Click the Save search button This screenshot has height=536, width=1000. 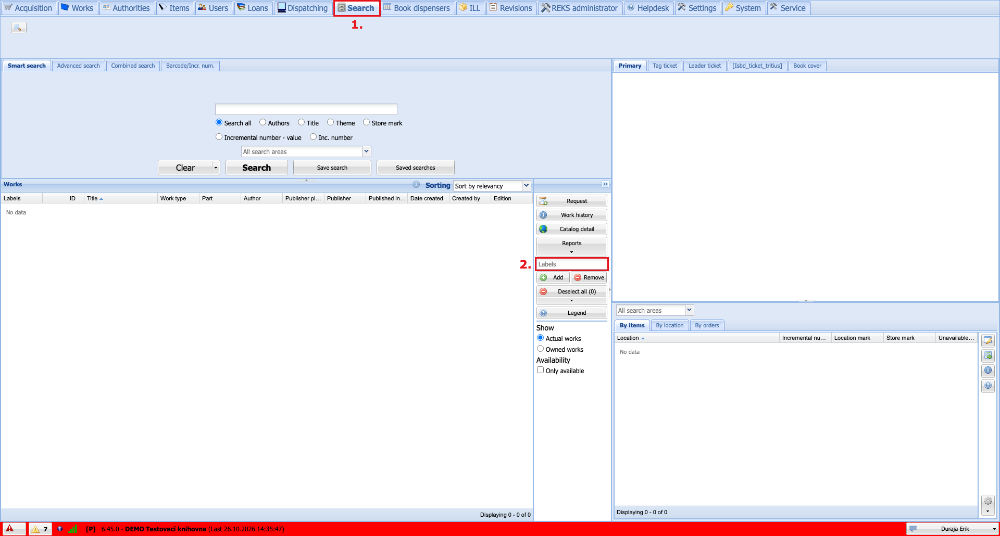click(x=332, y=168)
